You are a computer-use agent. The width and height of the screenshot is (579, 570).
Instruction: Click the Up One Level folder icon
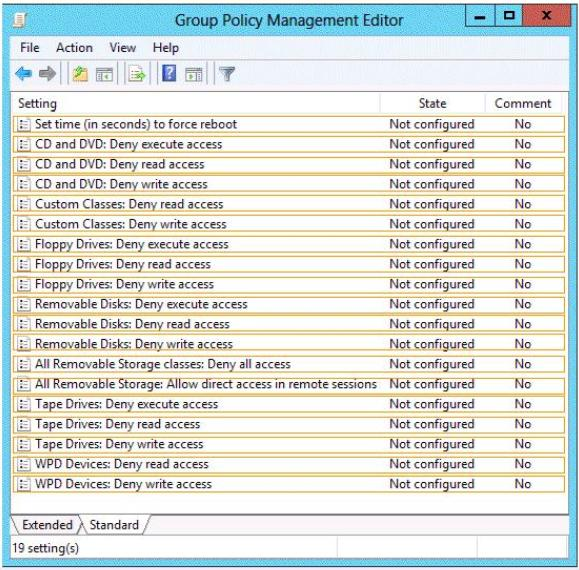click(80, 74)
